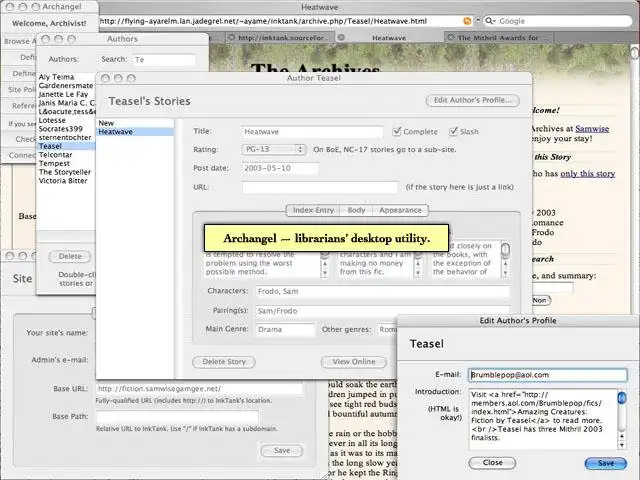Click the Google search magnifier icon
This screenshot has height=480, width=640.
[490, 21]
